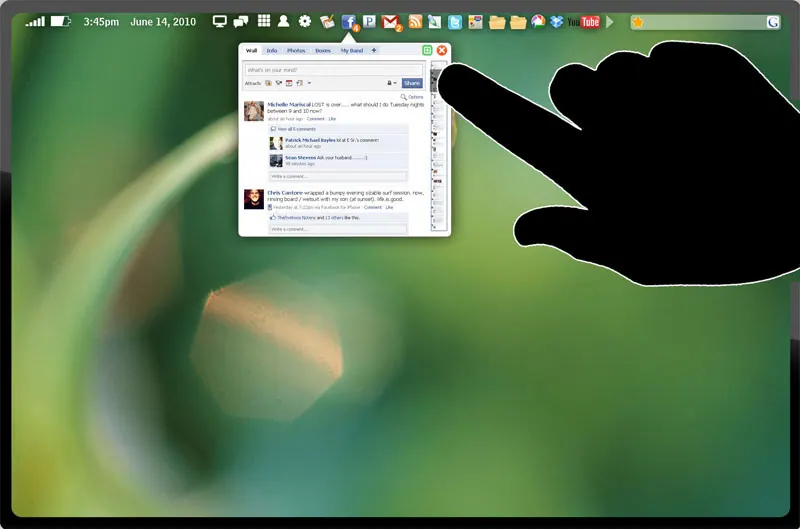
Task: Switch to the Boxes tab
Action: 323,51
